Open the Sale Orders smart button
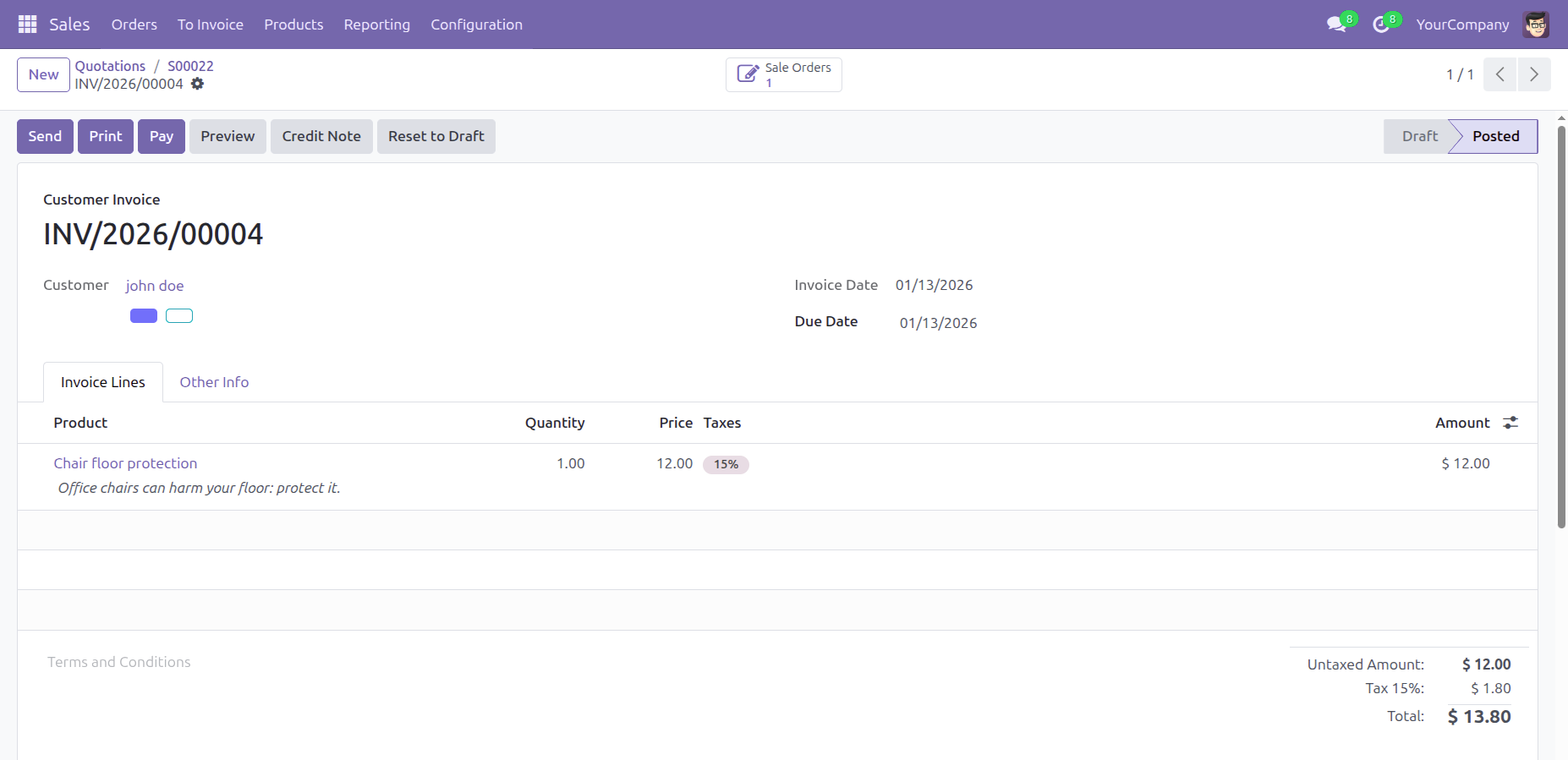 [x=783, y=74]
